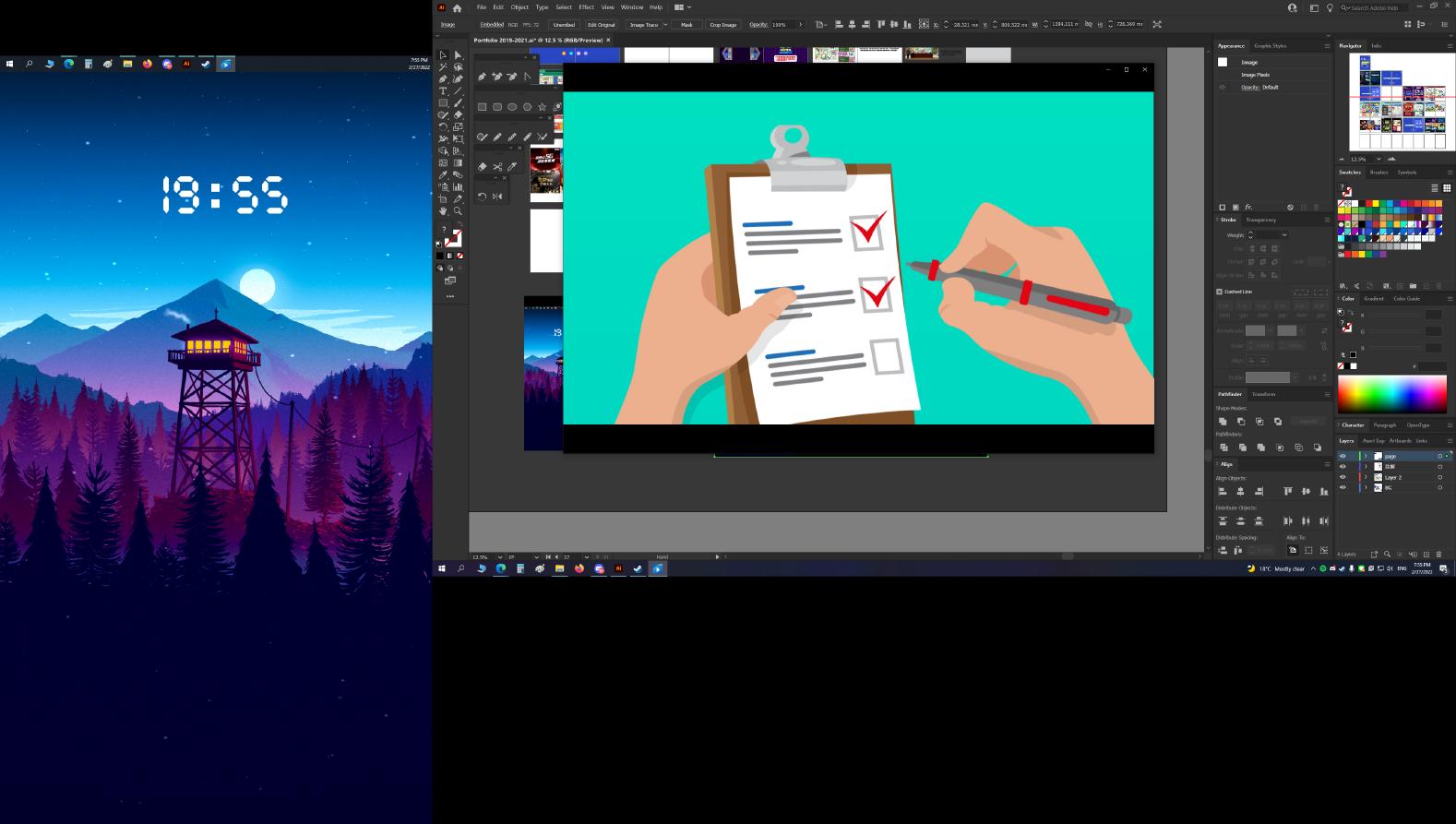1456x824 pixels.
Task: Click the Edit Original button
Action: click(x=601, y=25)
